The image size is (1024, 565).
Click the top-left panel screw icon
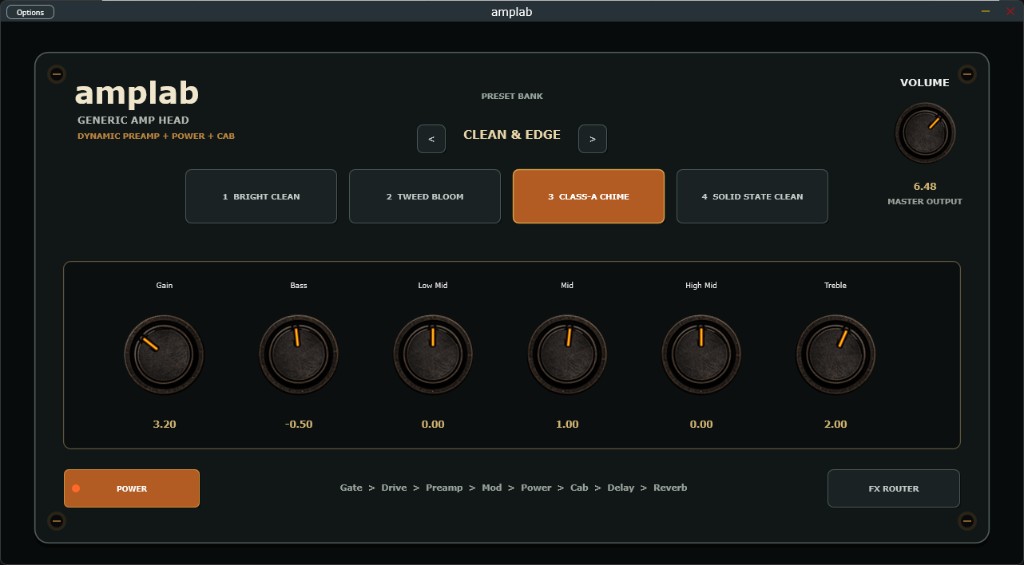tap(57, 74)
